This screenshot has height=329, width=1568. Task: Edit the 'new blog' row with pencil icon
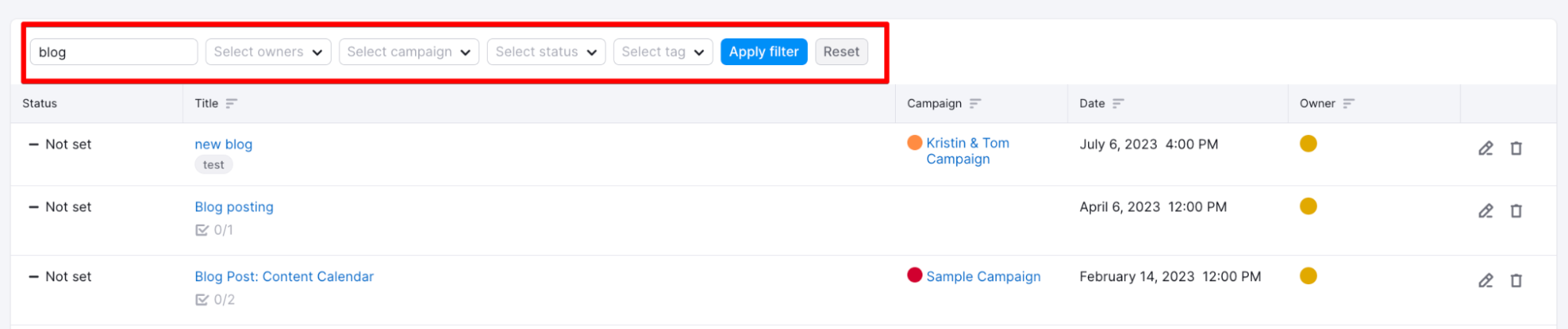[x=1485, y=148]
